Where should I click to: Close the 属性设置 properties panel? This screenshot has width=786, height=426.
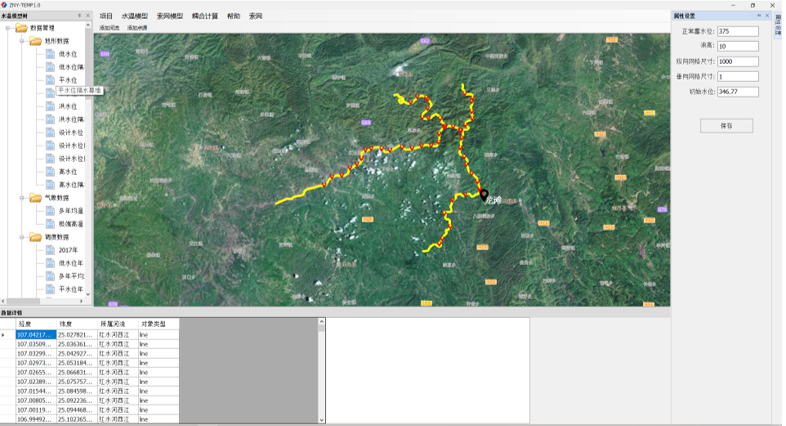767,16
